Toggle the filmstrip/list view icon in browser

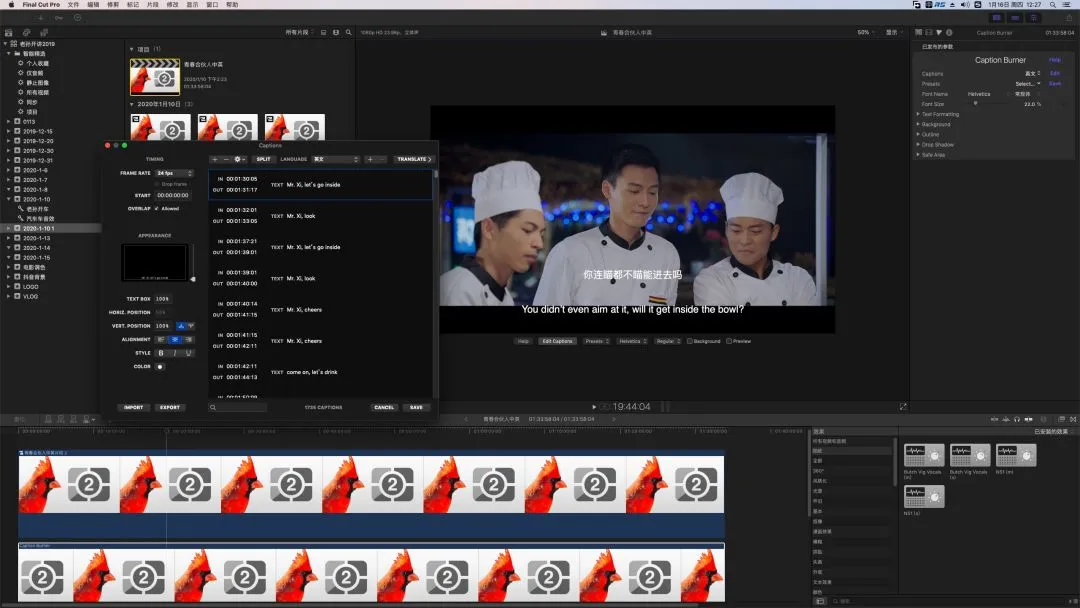click(323, 32)
